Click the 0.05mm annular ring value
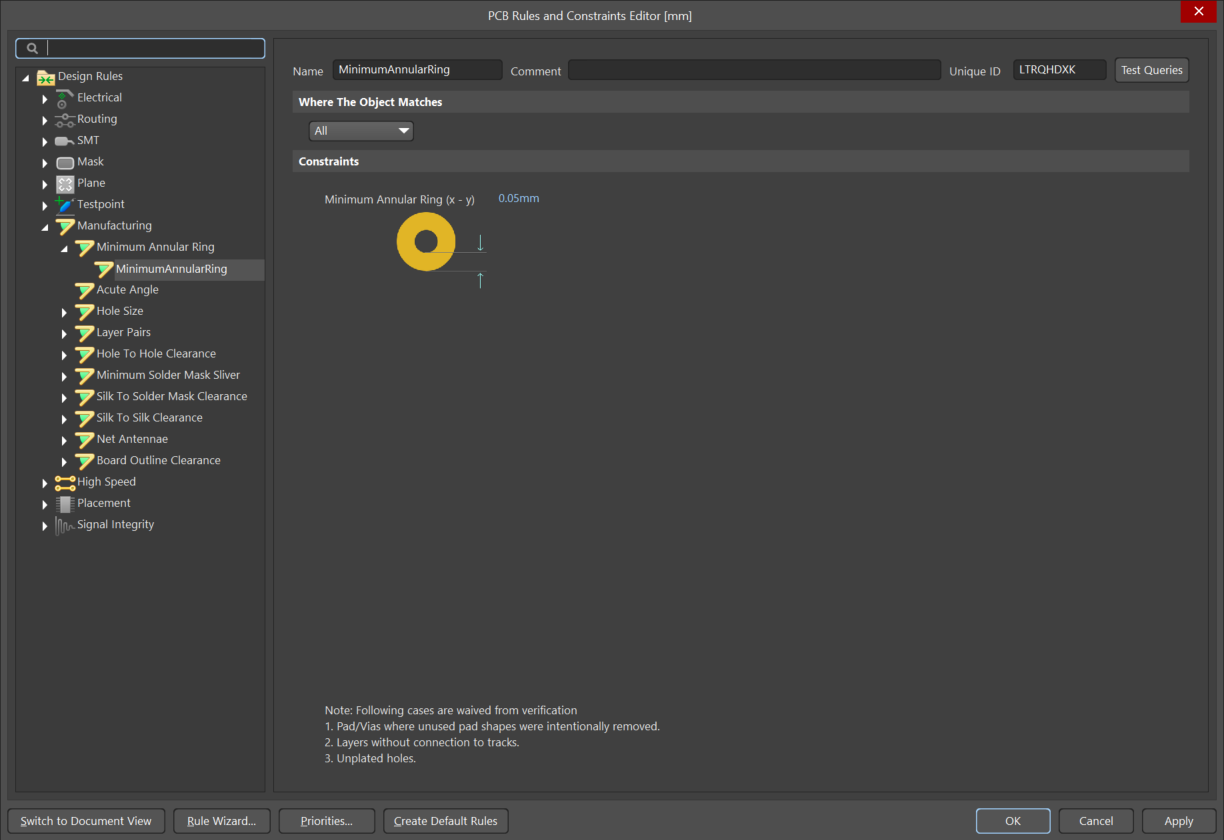 (x=518, y=198)
